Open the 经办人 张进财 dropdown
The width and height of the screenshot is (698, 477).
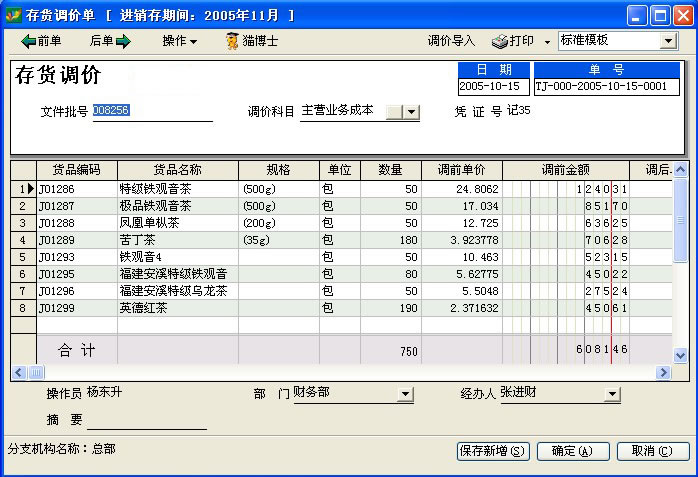(x=612, y=395)
